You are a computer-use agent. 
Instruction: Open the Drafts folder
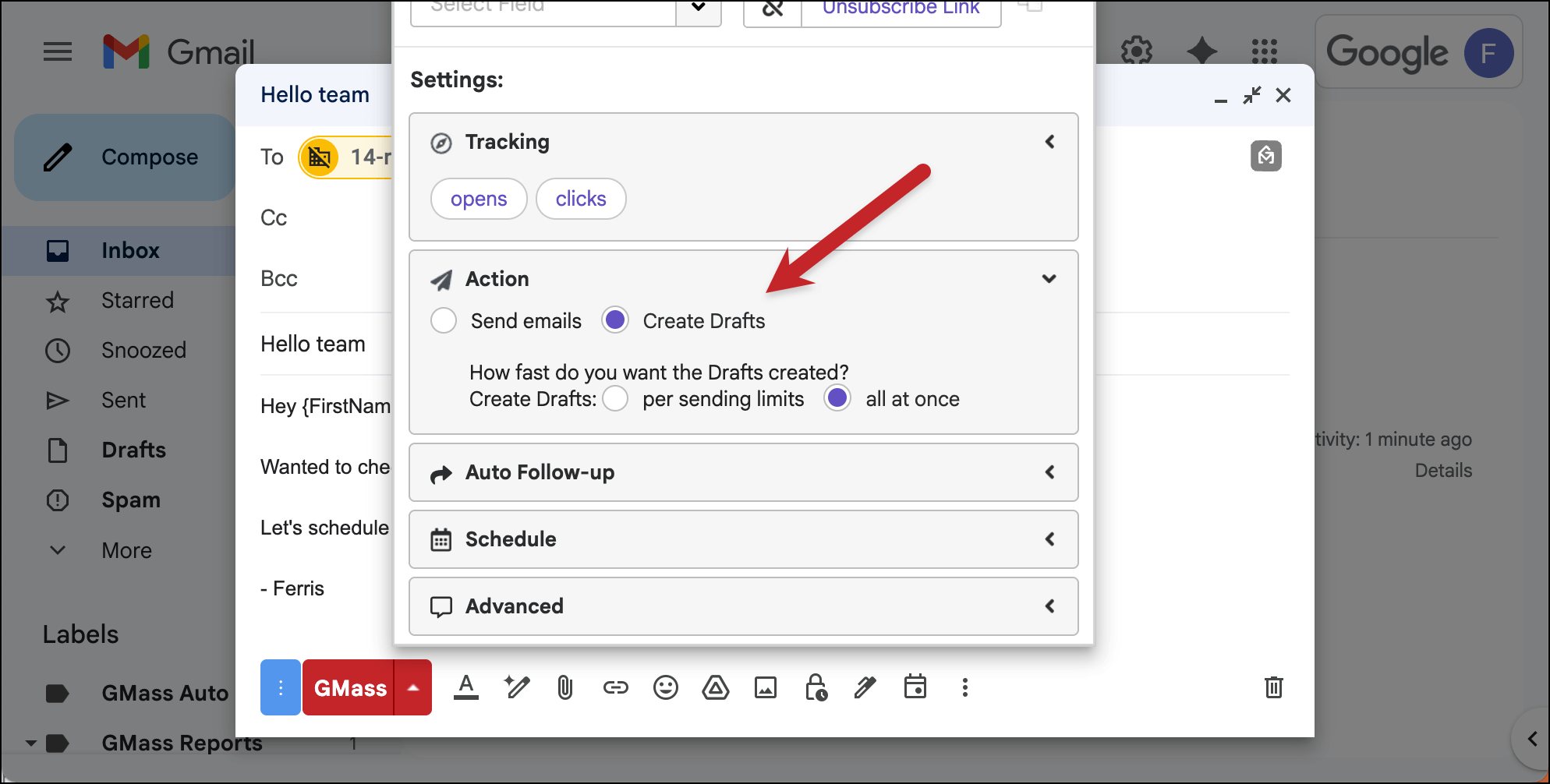pos(133,450)
